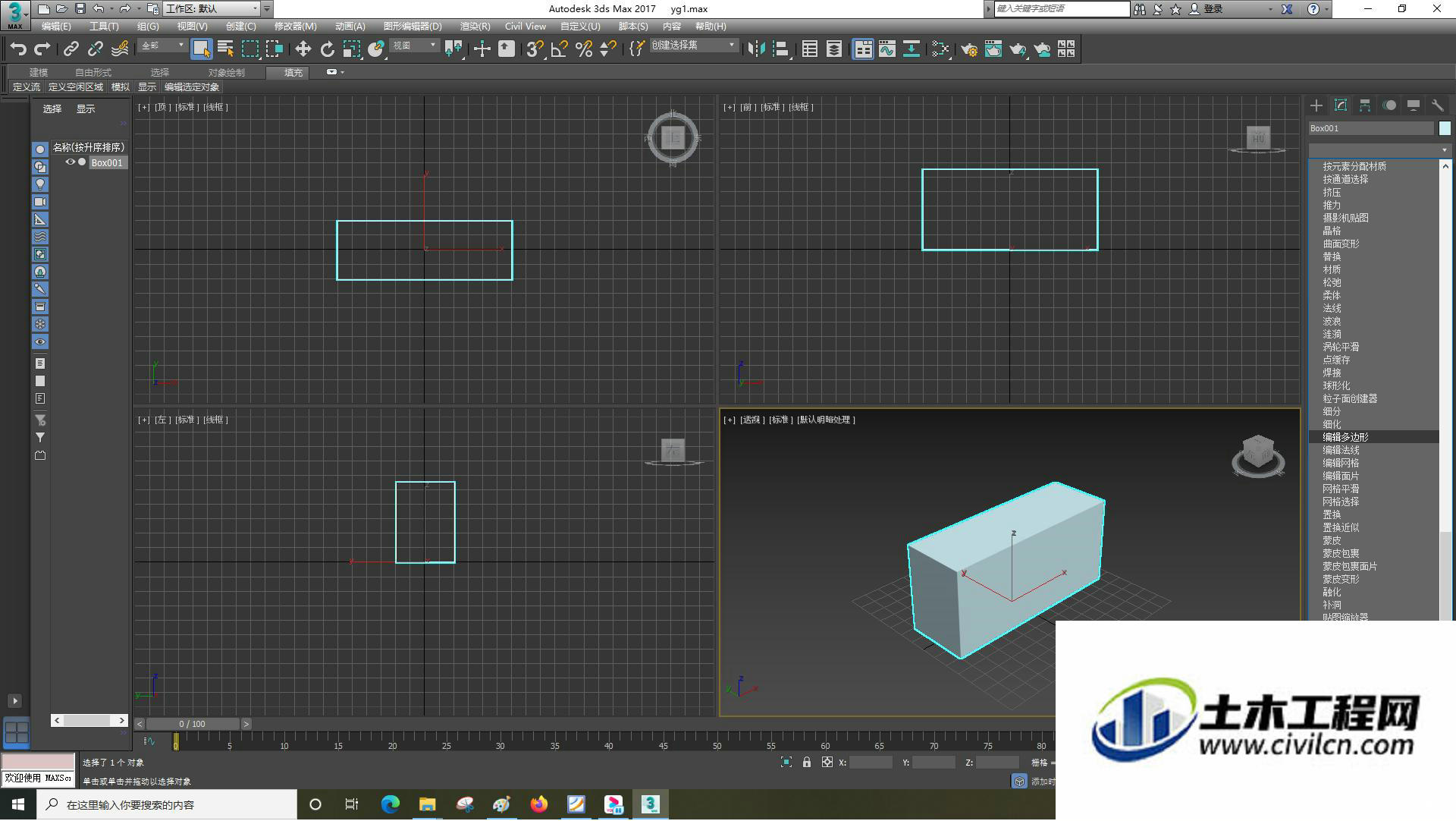1456x821 pixels.
Task: Open the 渲染(R) menu
Action: click(x=475, y=27)
